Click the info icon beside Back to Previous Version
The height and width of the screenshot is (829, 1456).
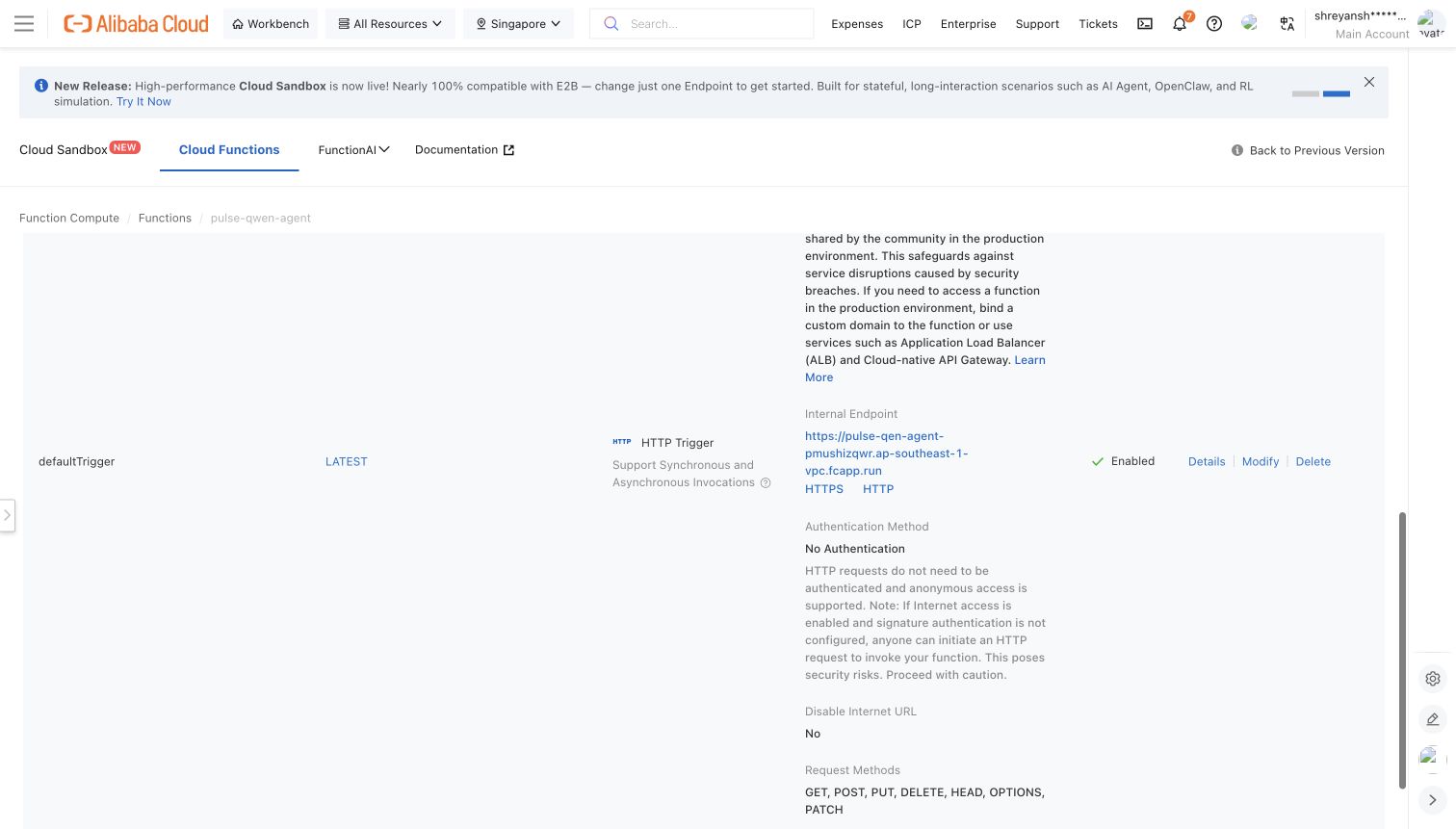(1237, 150)
